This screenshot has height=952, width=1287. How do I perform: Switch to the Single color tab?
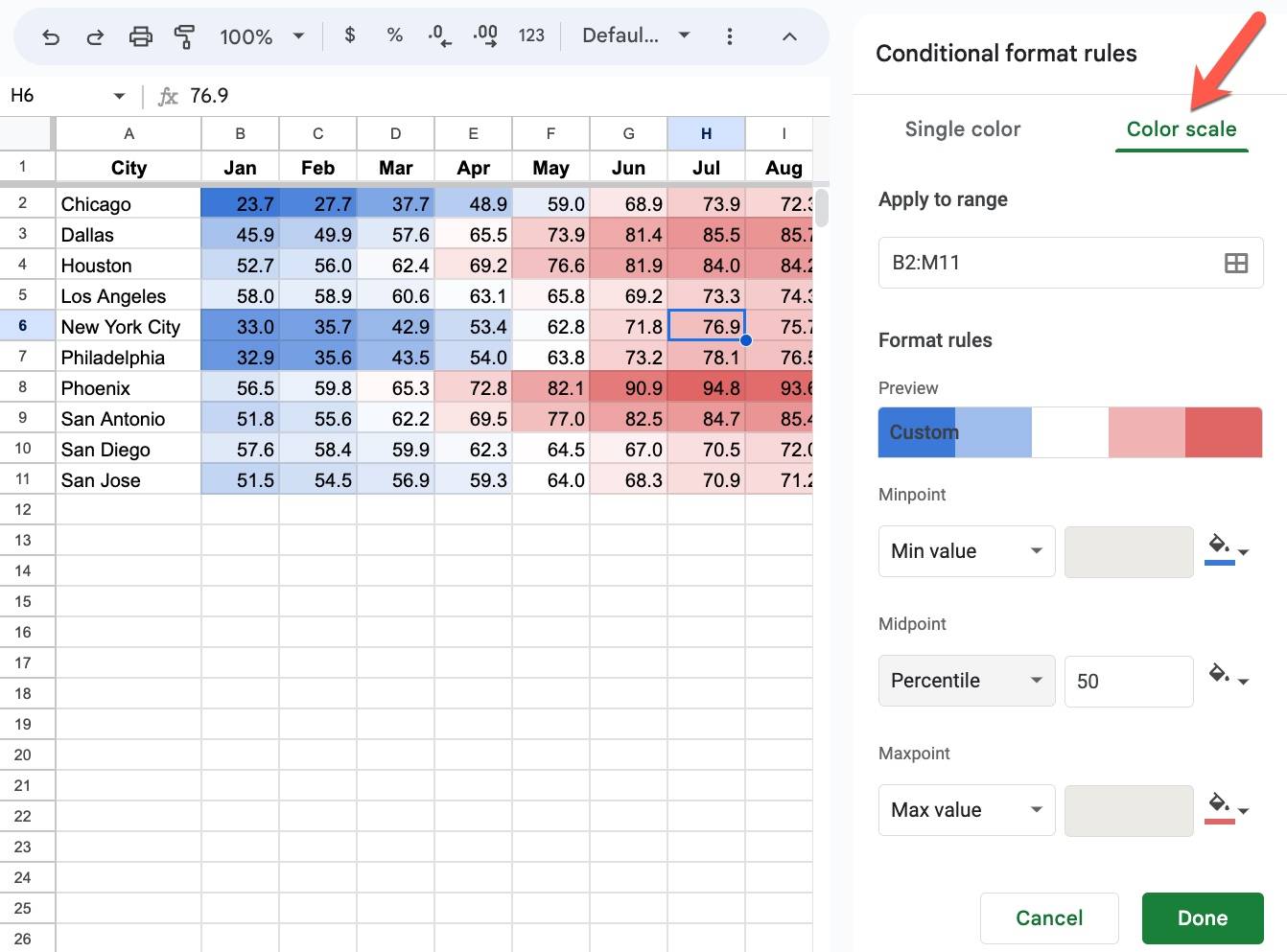pos(962,129)
